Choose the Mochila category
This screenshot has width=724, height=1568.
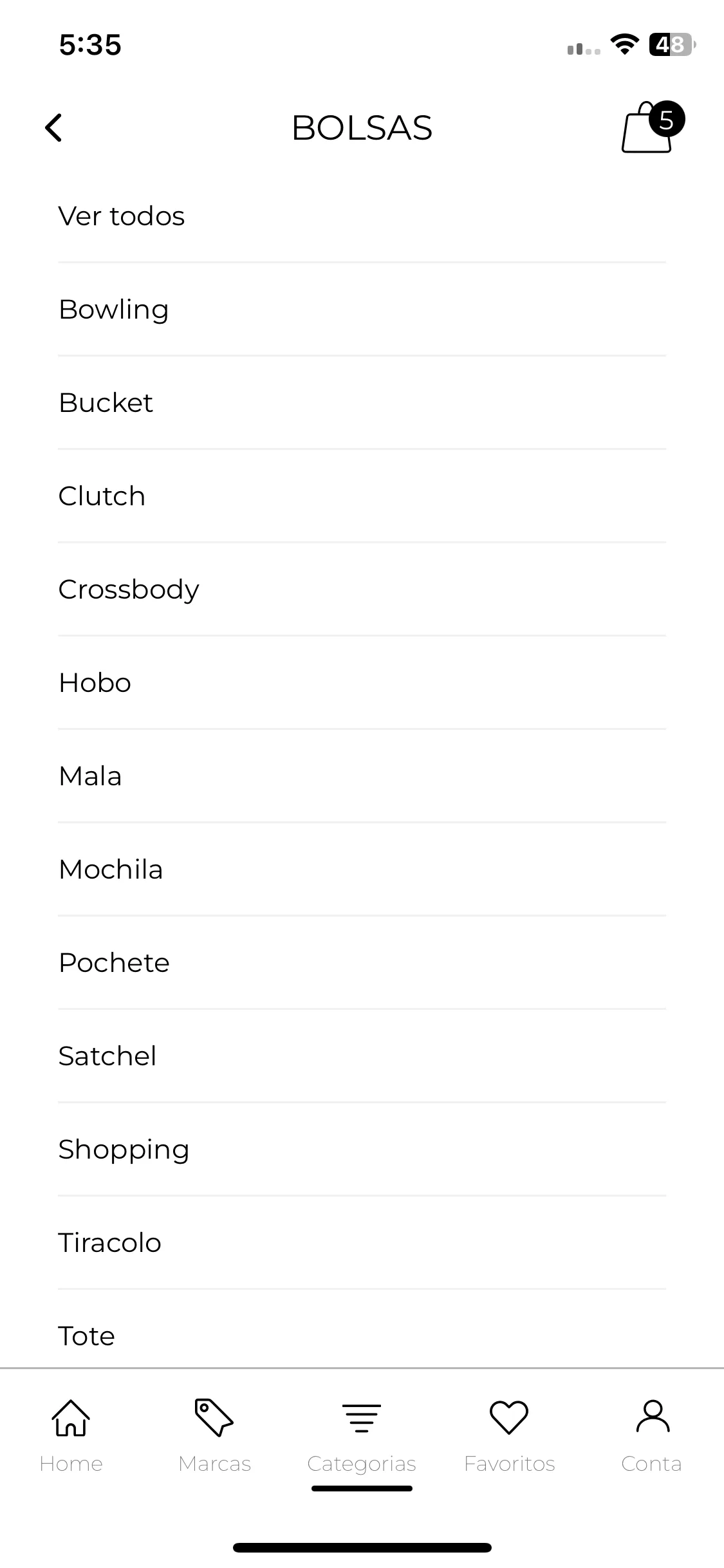362,870
